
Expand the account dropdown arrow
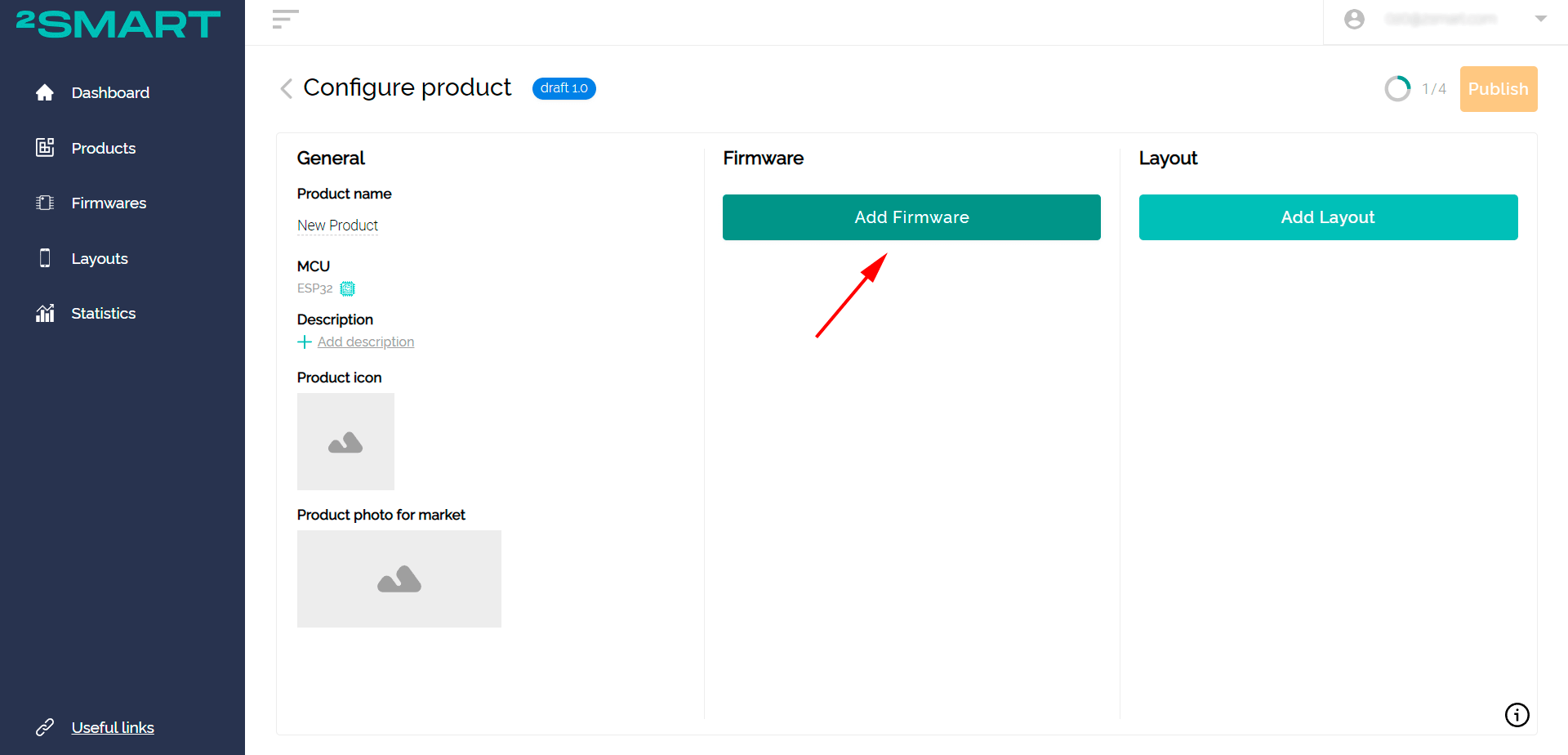pyautogui.click(x=1541, y=19)
